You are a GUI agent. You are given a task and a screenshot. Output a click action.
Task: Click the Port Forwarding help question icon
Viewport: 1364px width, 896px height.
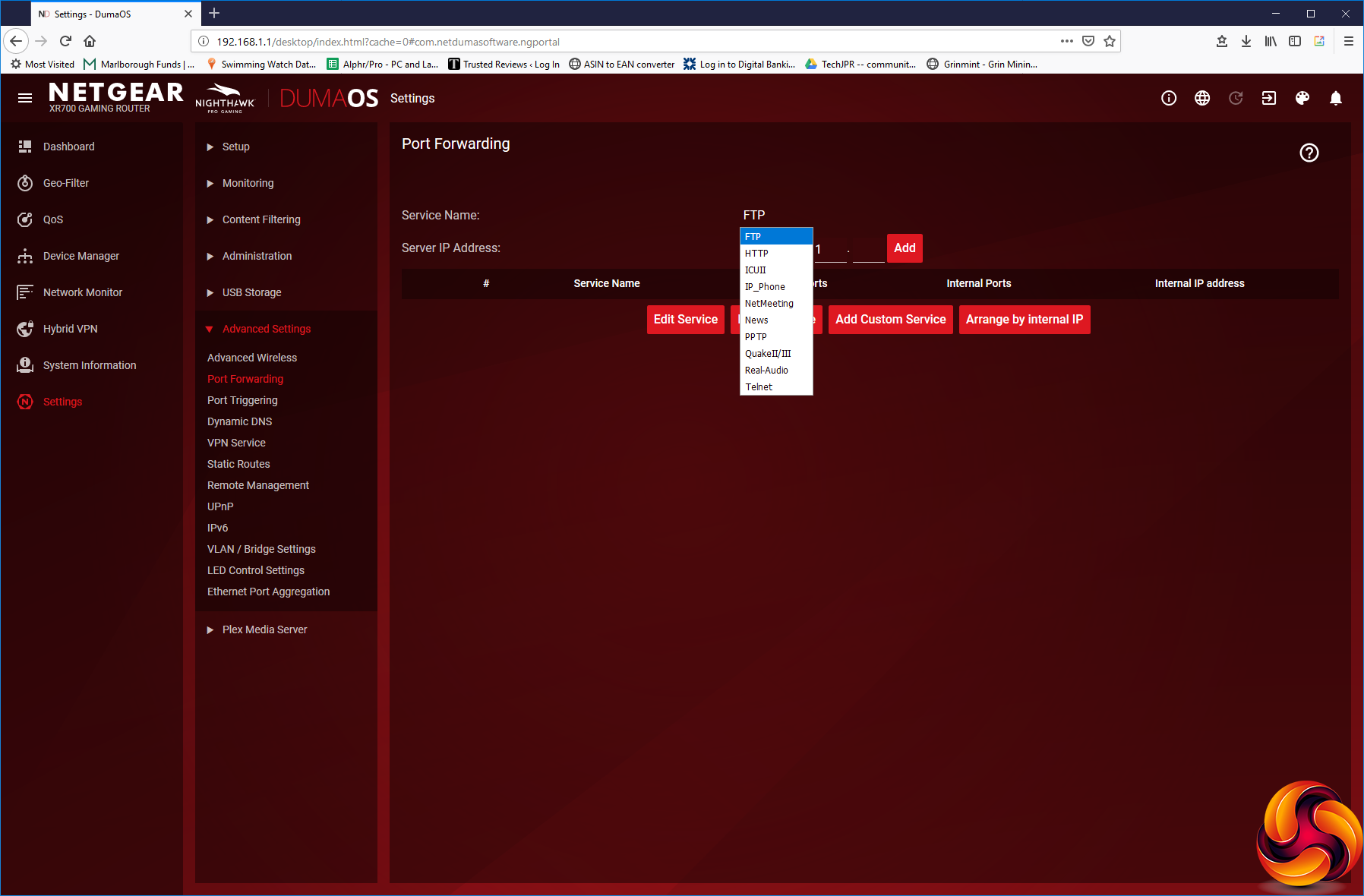[x=1309, y=153]
